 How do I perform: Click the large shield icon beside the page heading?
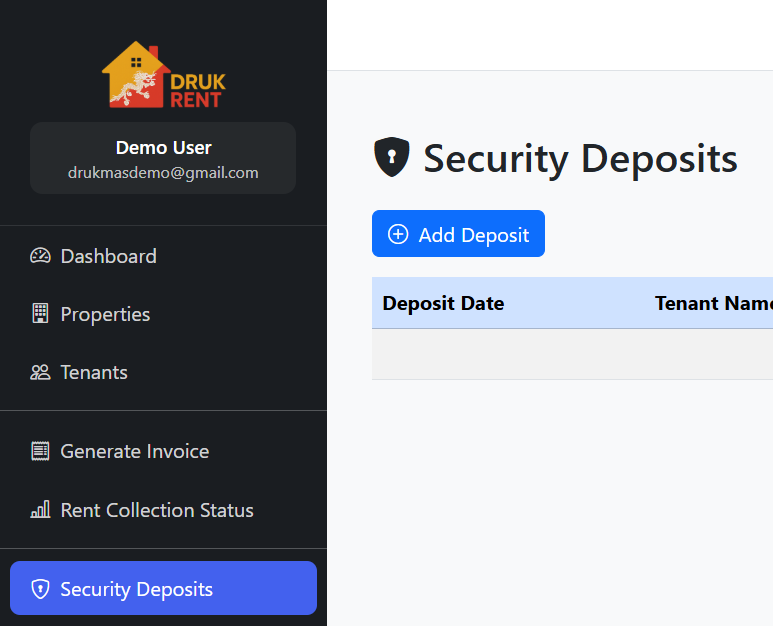pyautogui.click(x=391, y=158)
